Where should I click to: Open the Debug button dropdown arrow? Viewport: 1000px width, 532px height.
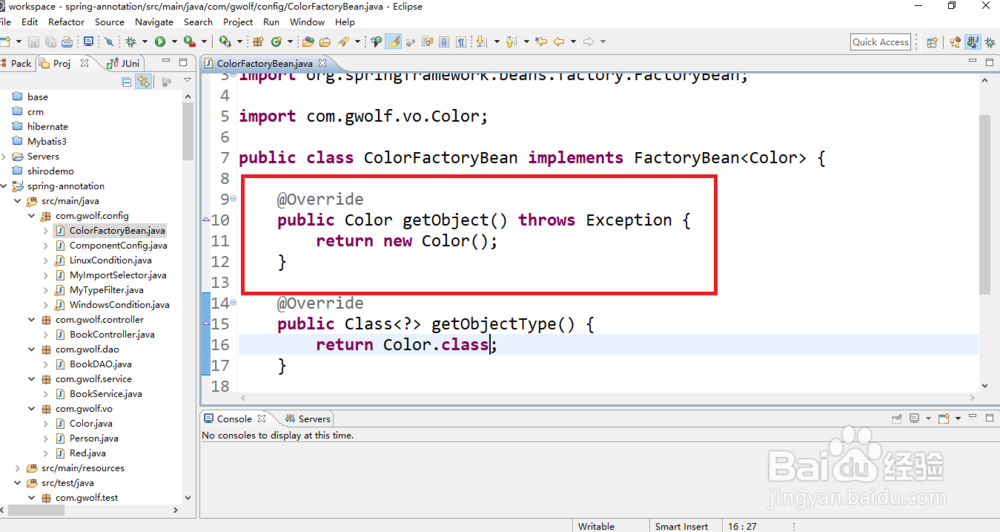(145, 41)
